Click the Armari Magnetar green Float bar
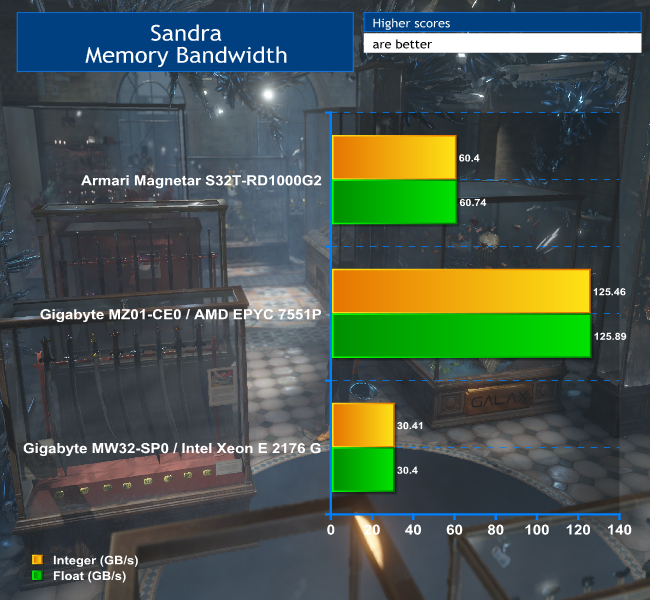The width and height of the screenshot is (650, 600). (x=394, y=202)
